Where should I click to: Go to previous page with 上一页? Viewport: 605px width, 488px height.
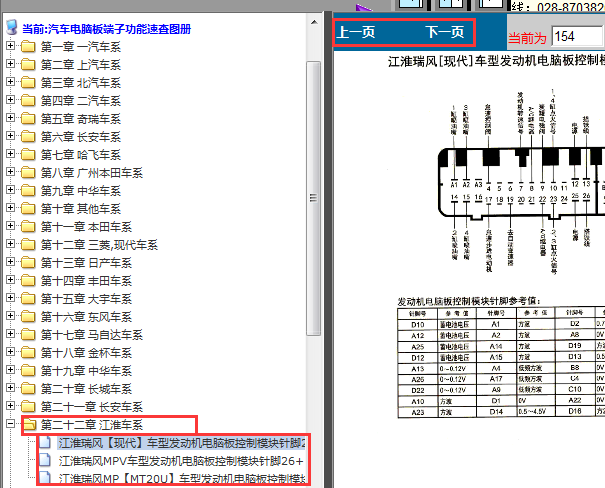coord(356,33)
